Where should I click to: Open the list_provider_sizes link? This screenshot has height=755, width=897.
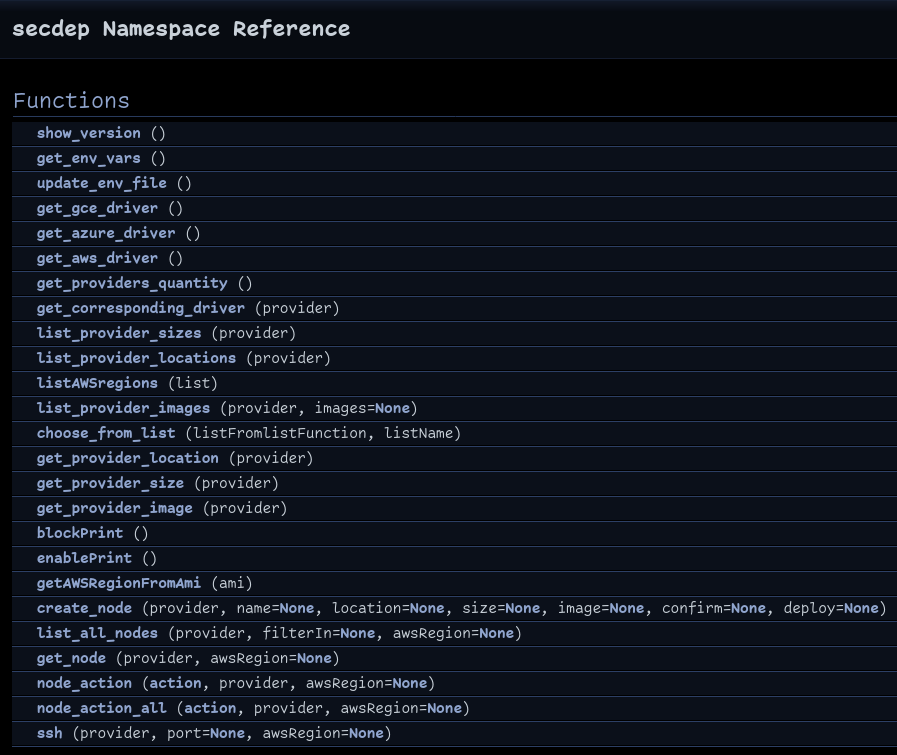119,333
